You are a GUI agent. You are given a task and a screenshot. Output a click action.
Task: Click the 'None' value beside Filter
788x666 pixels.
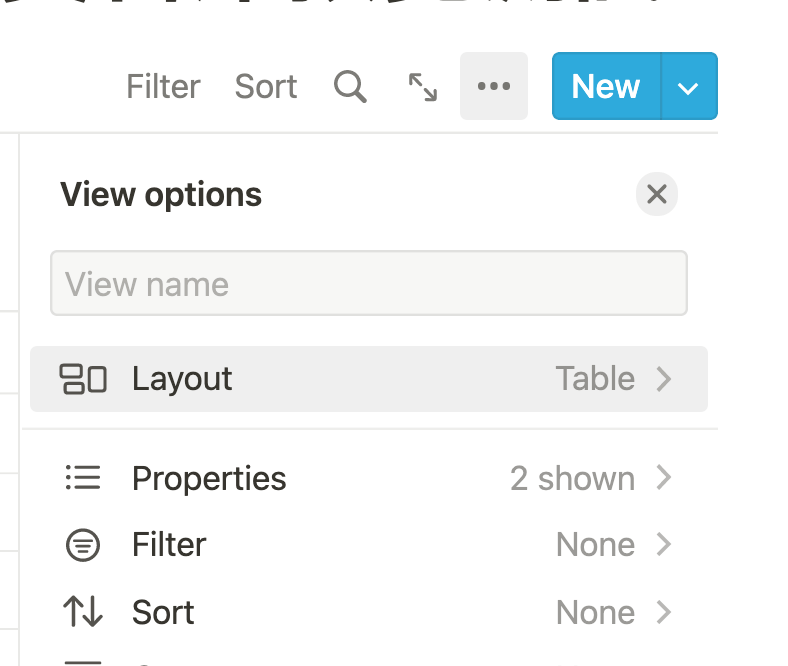pos(596,545)
